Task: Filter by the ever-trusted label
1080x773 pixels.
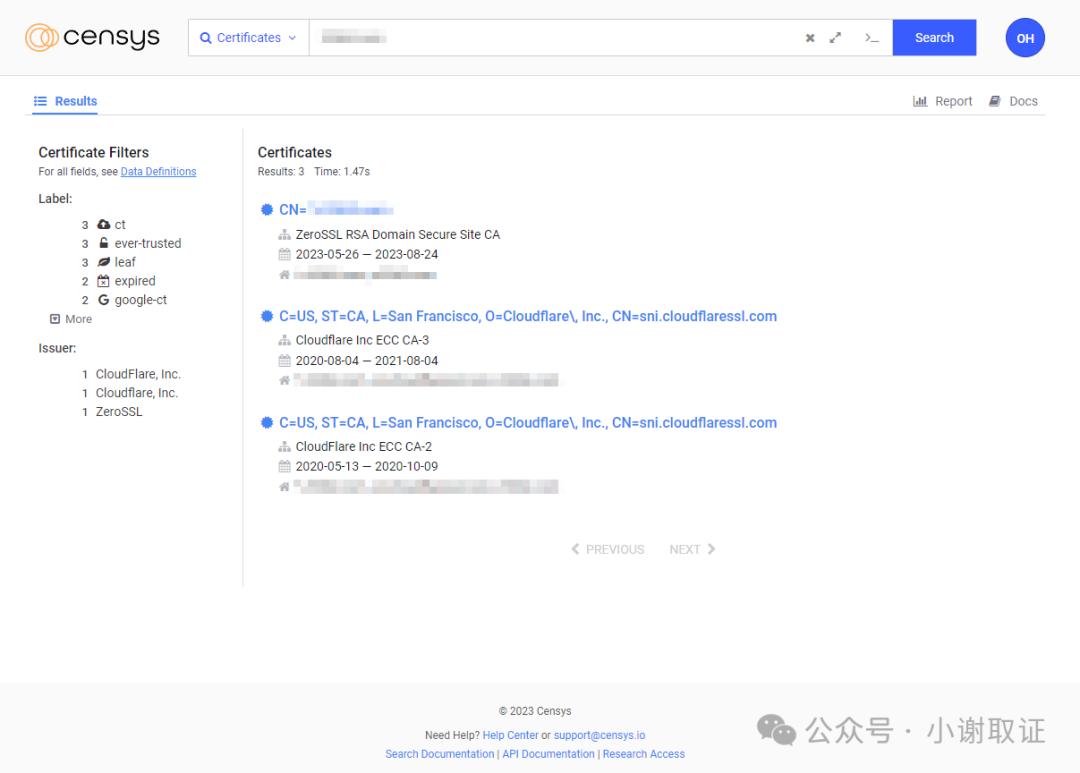Action: (148, 243)
